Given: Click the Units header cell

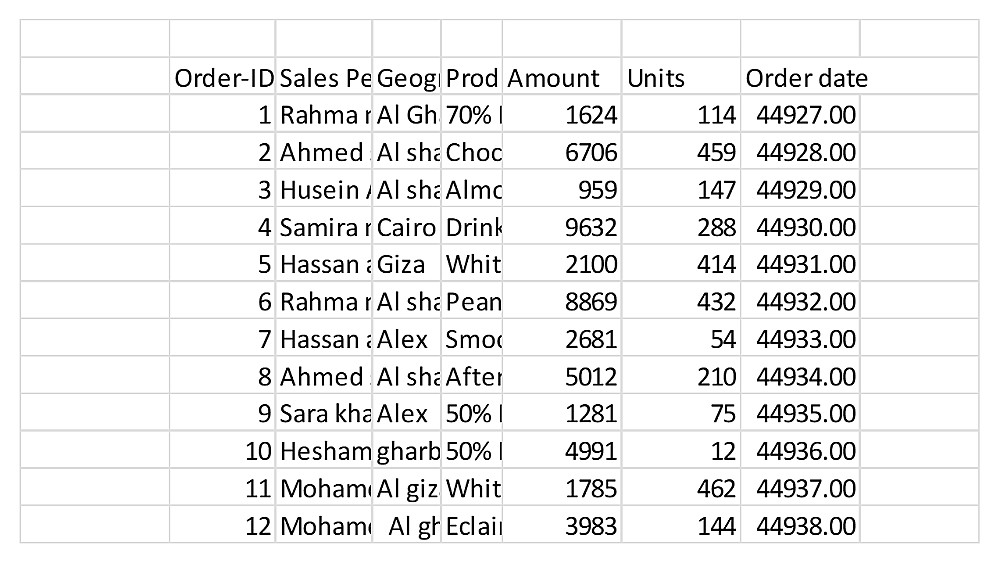Looking at the screenshot, I should pyautogui.click(x=680, y=78).
